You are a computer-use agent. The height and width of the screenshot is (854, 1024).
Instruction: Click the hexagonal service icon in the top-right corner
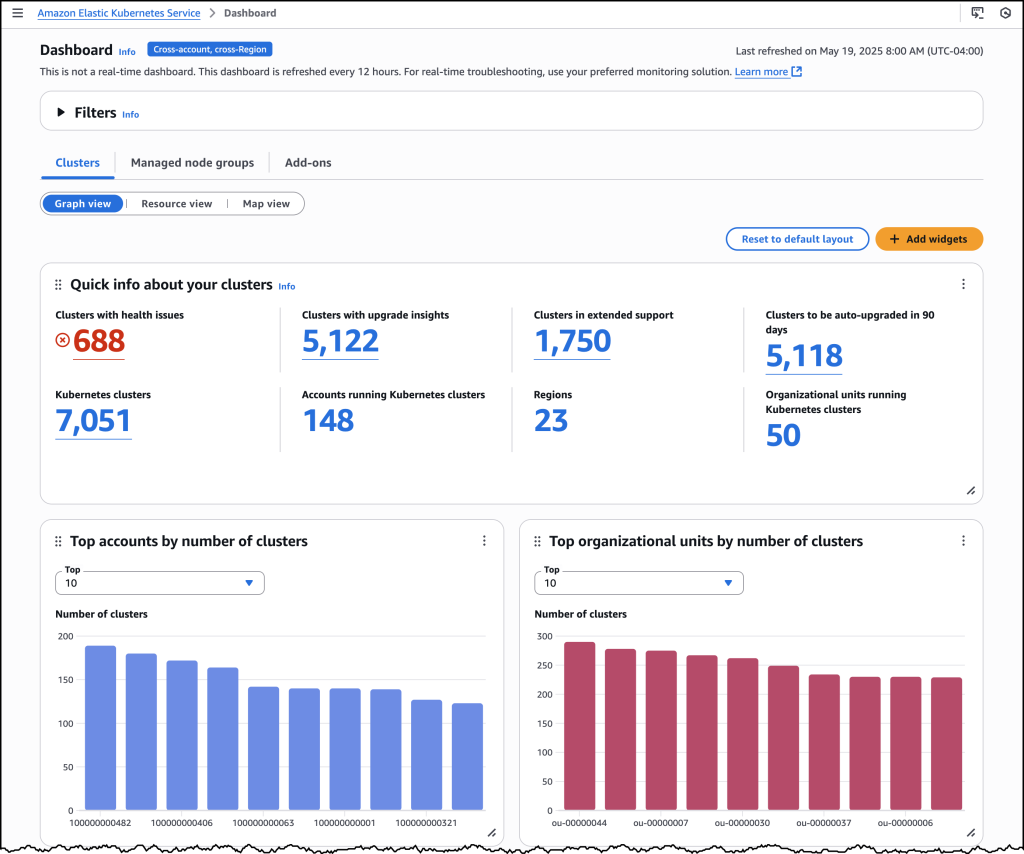[1006, 13]
